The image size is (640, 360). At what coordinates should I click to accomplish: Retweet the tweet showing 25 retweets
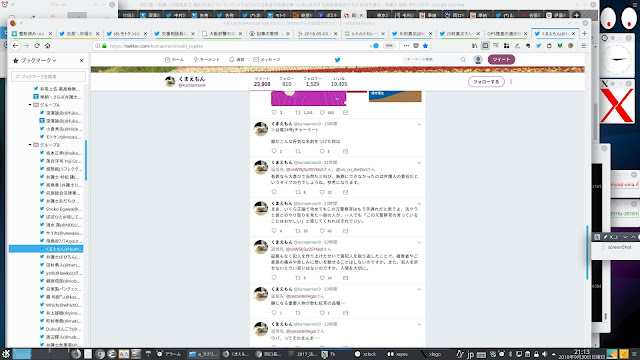pos(298,231)
